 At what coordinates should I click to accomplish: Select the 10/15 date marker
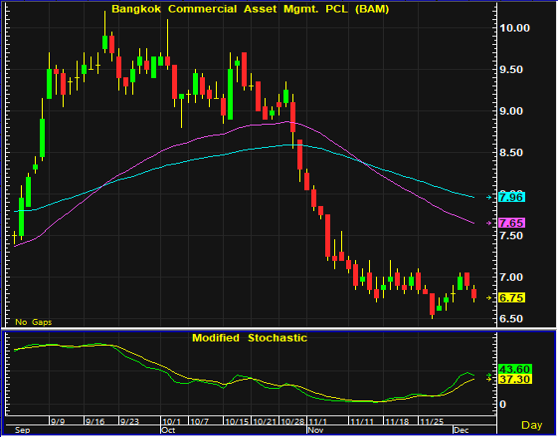tap(237, 422)
